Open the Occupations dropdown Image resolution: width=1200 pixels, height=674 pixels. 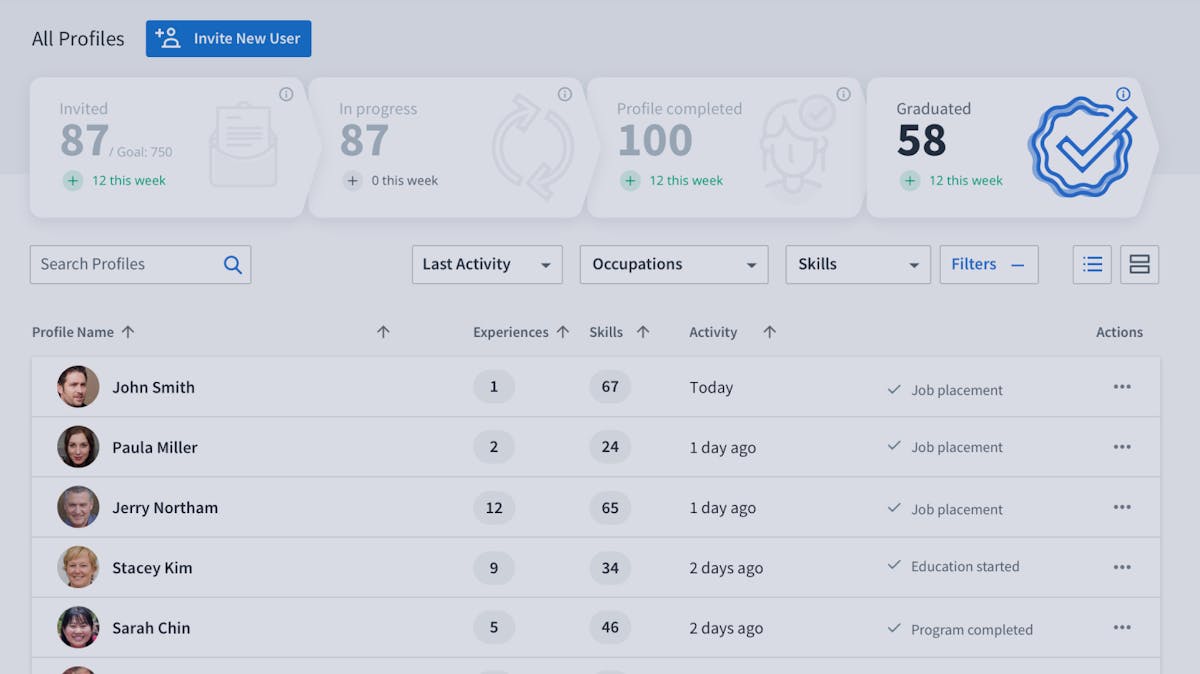674,265
